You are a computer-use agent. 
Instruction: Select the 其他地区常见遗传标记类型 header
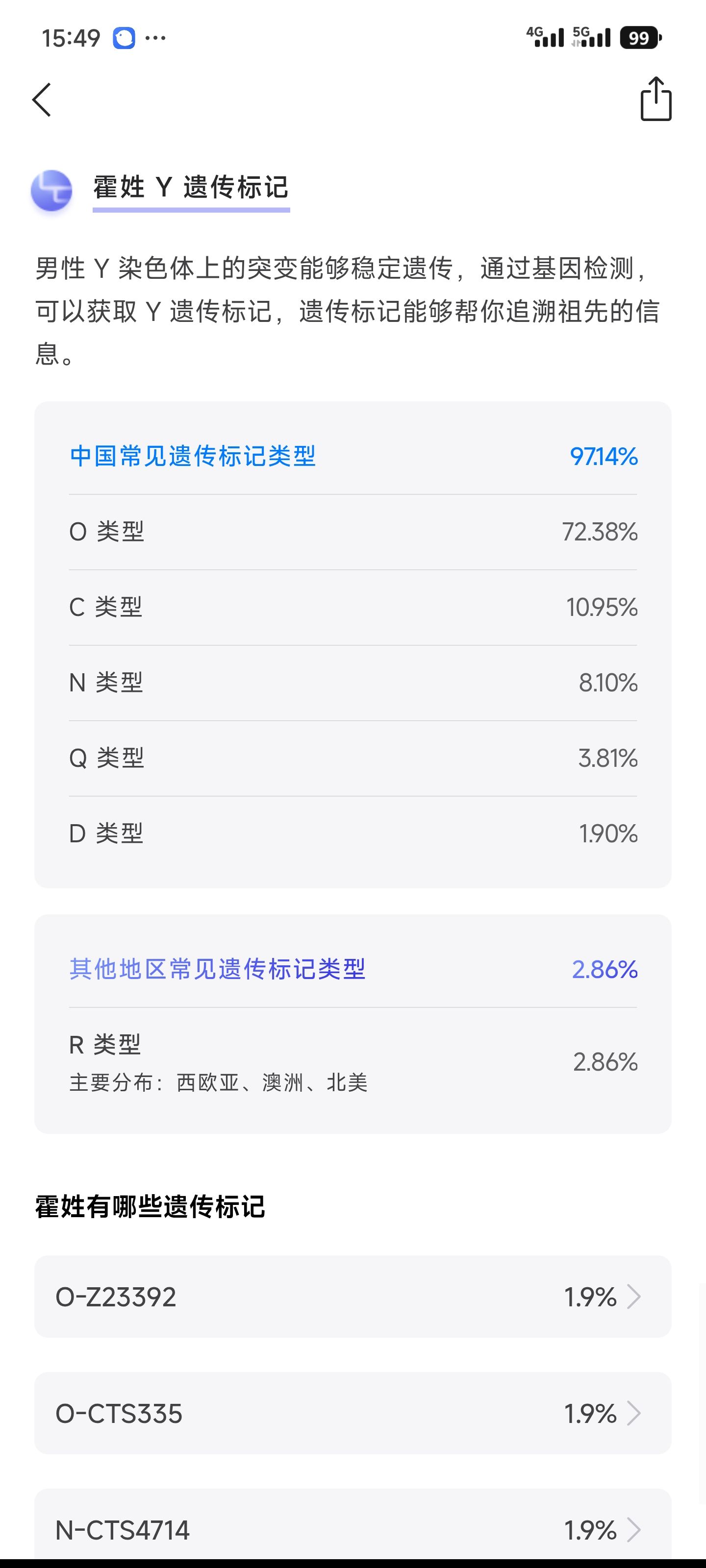[x=217, y=968]
